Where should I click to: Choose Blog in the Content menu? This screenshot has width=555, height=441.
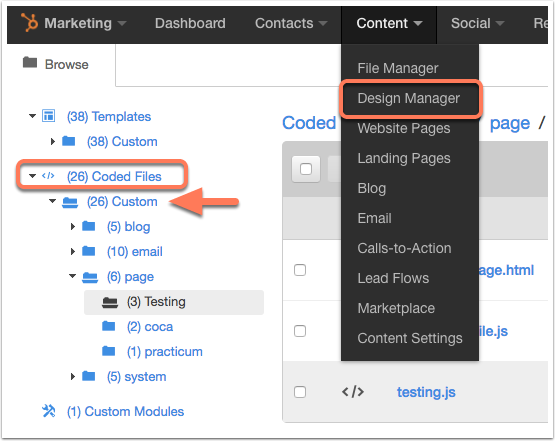[372, 188]
